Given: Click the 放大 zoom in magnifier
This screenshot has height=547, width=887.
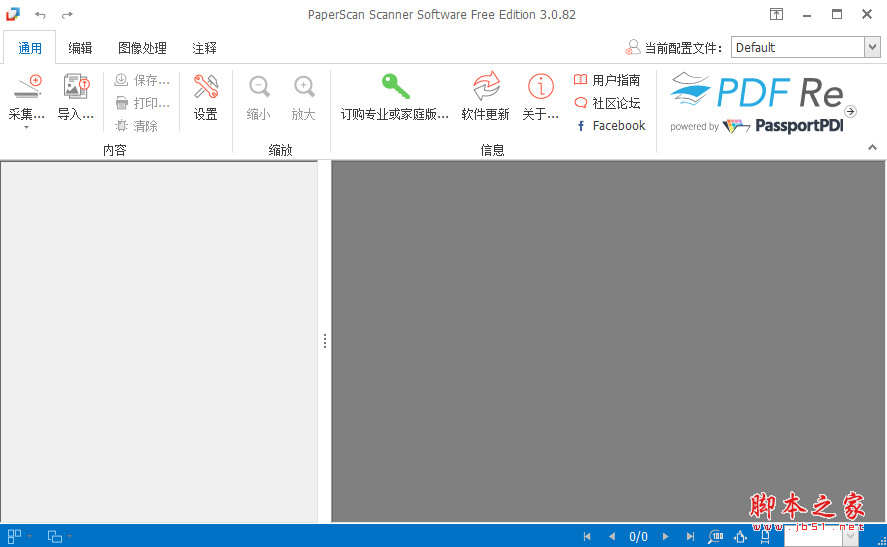Looking at the screenshot, I should click(304, 87).
